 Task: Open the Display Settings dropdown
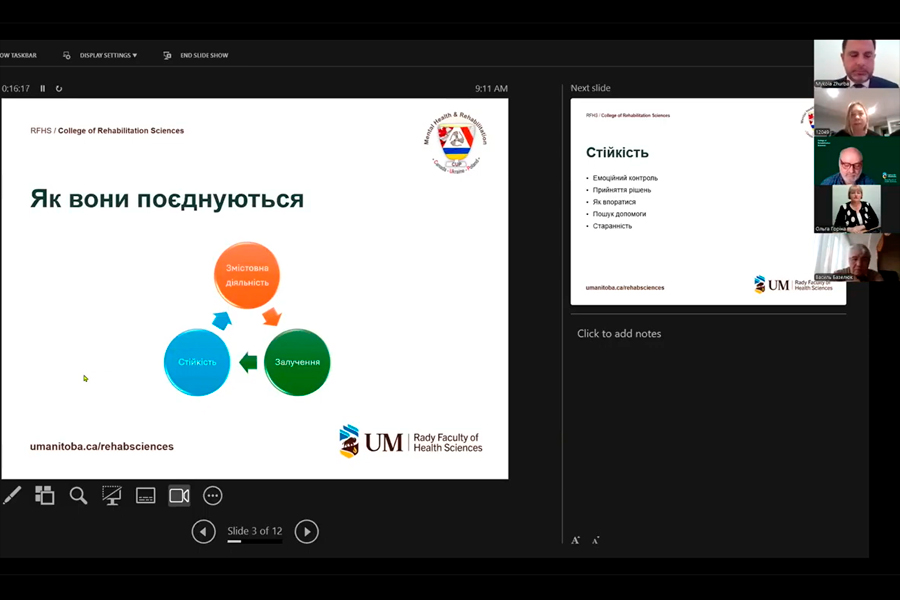[108, 56]
